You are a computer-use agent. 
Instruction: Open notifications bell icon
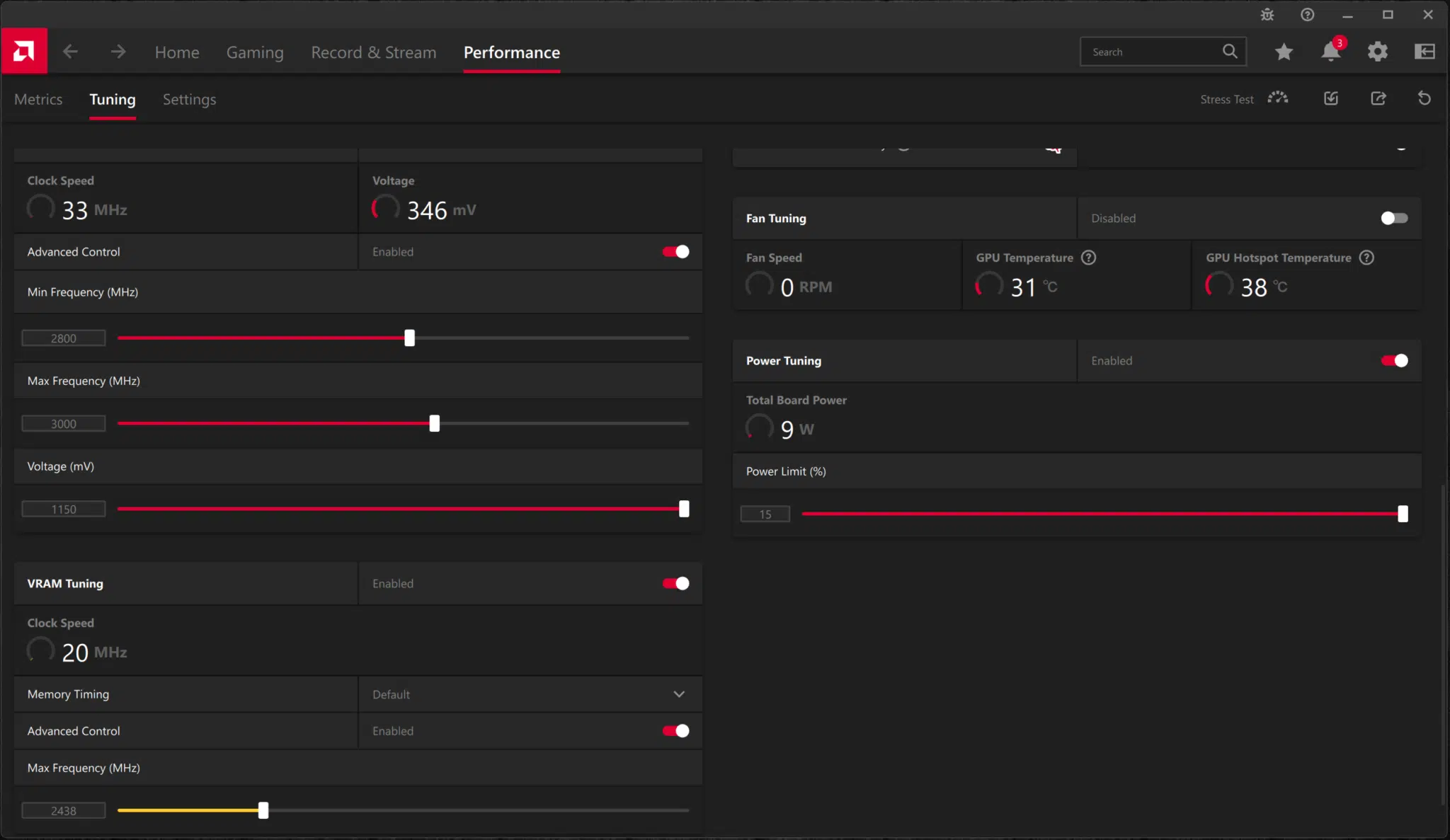[1331, 52]
